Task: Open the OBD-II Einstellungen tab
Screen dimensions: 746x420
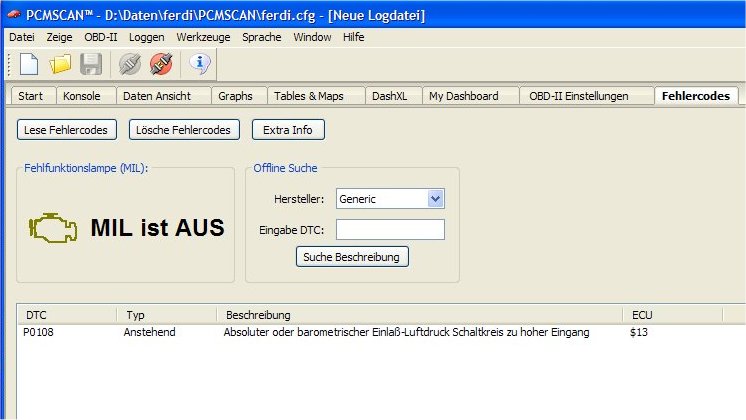Action: (x=578, y=96)
